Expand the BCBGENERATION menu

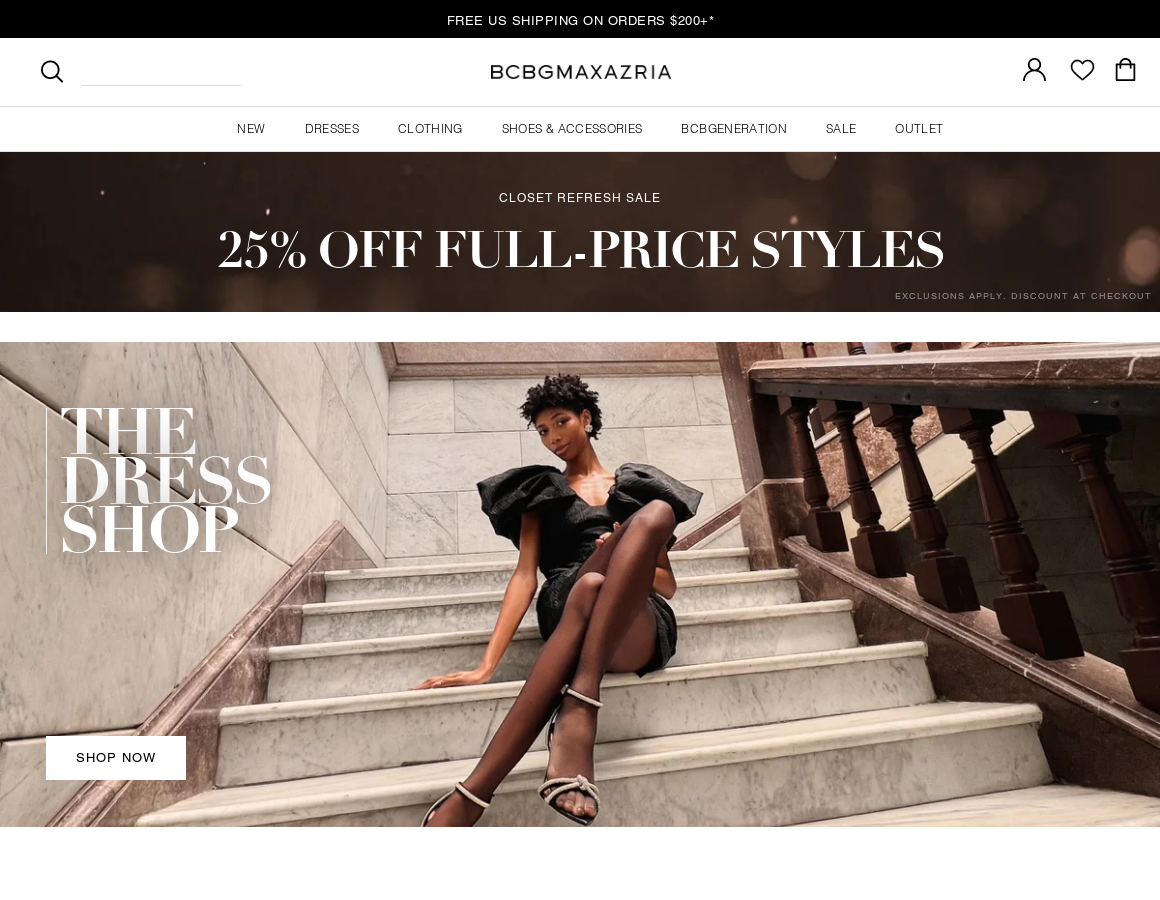(x=734, y=129)
